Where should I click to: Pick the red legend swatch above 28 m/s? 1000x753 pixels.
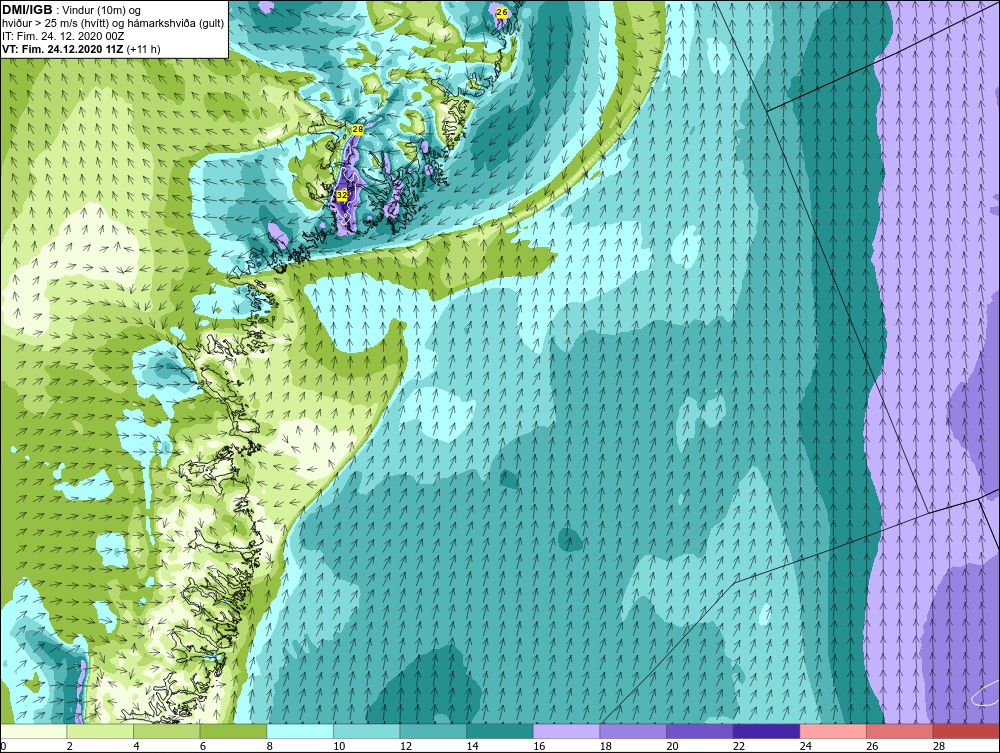[966, 731]
